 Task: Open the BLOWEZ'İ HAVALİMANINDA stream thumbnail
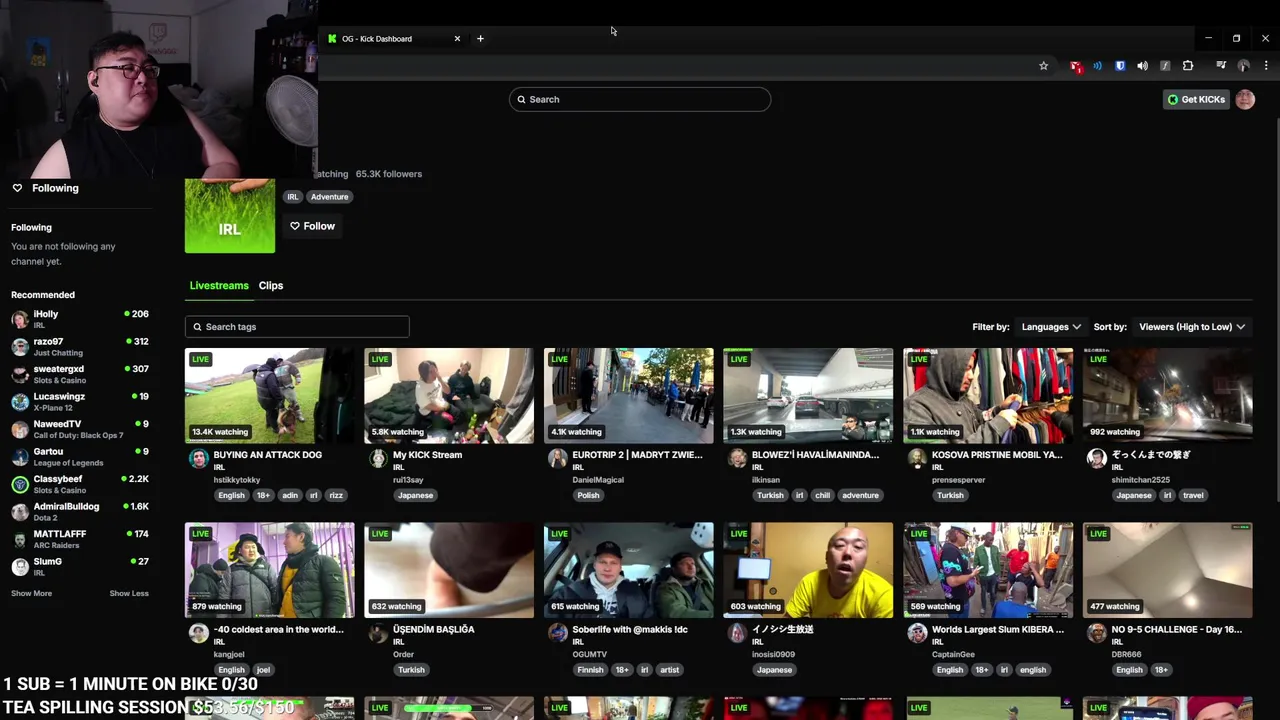(808, 396)
